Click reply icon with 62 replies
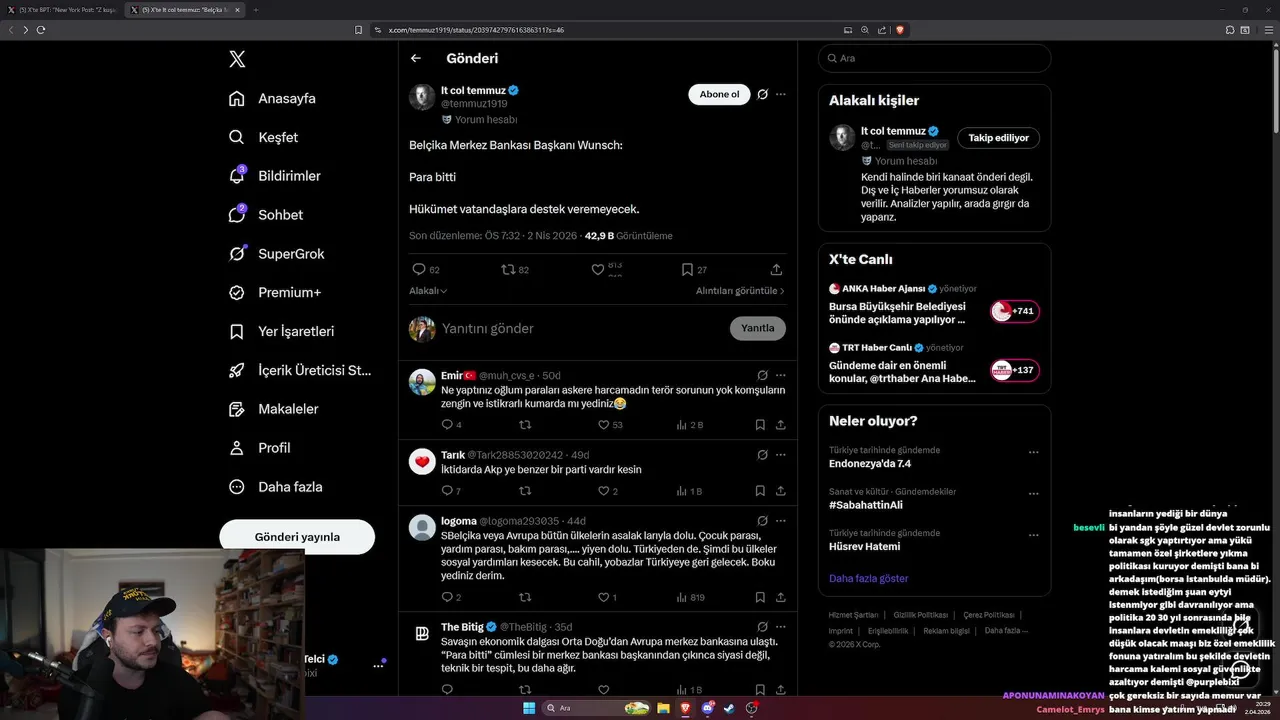1280x720 pixels. 419,270
